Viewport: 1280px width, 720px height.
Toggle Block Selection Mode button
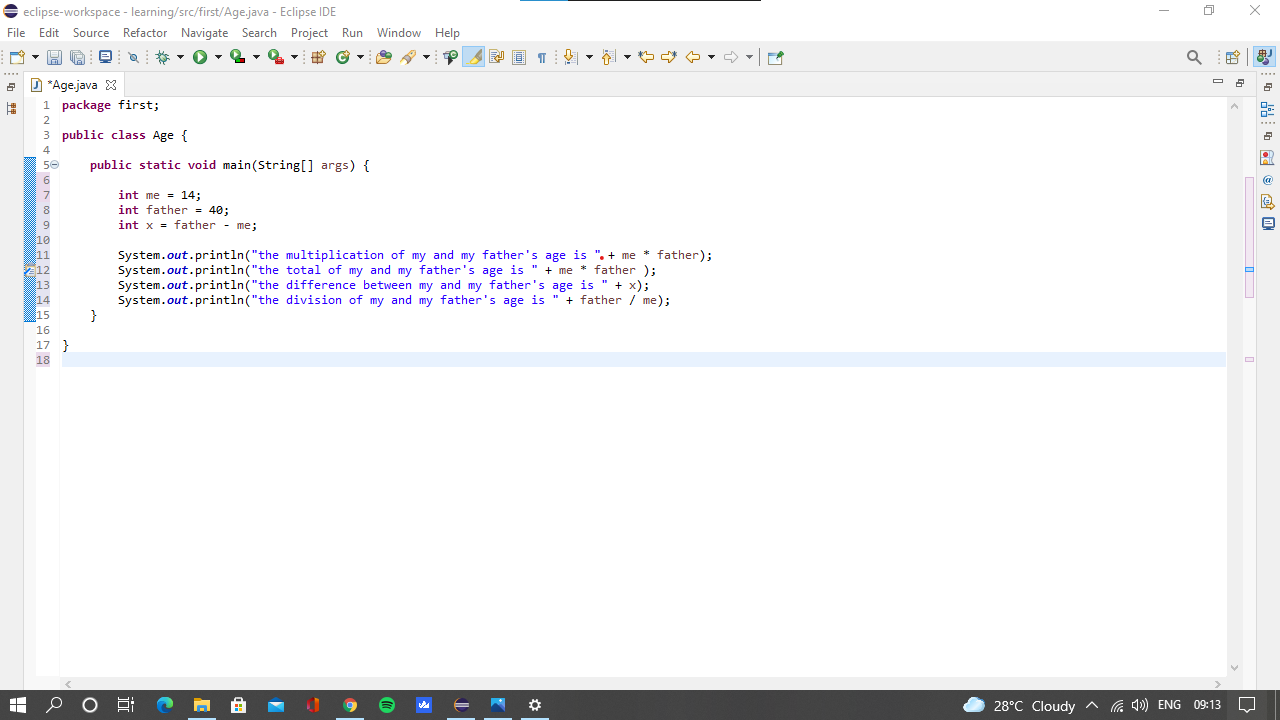519,57
